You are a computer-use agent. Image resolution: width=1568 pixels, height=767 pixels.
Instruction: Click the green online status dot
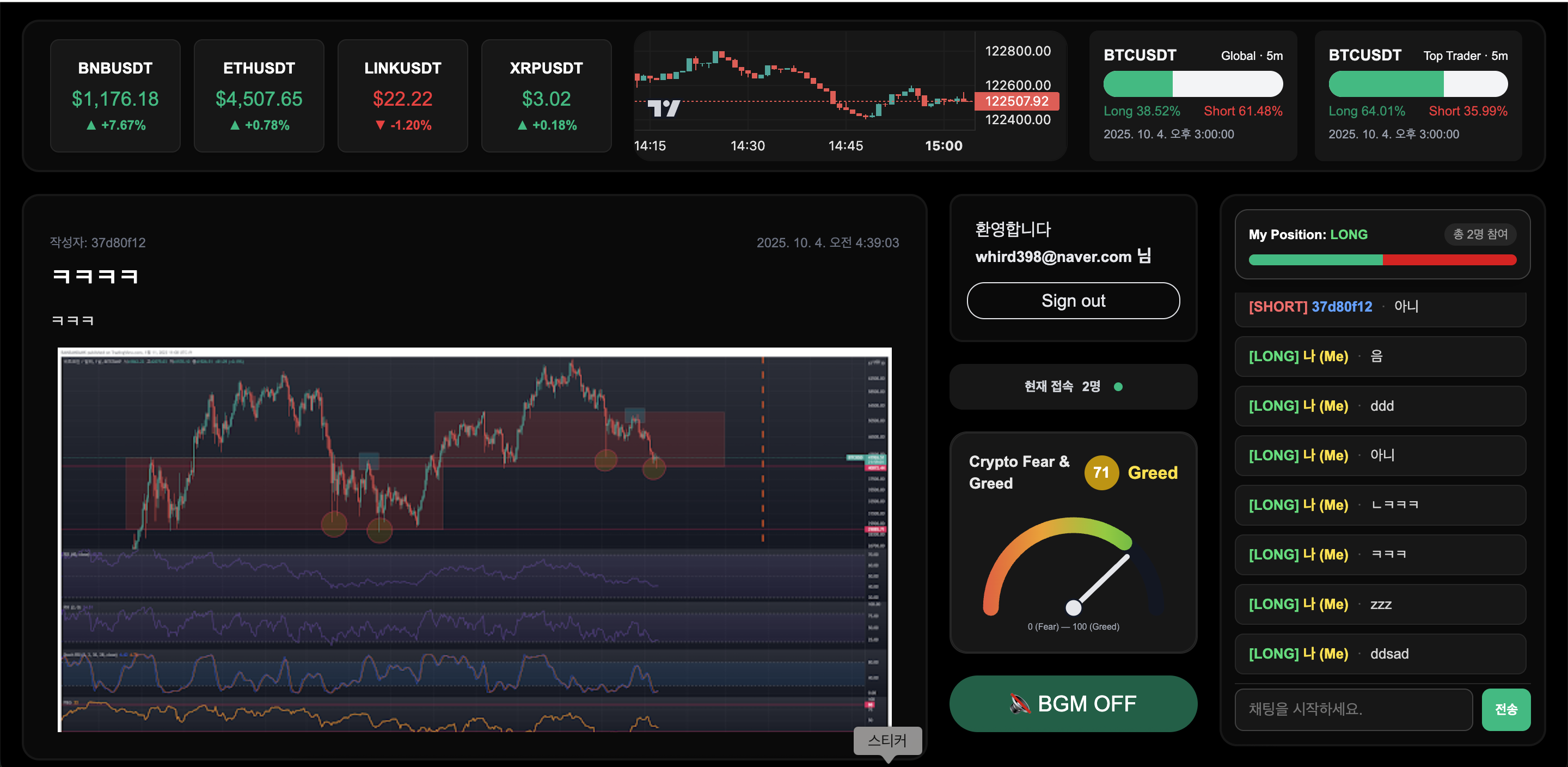tap(1118, 386)
